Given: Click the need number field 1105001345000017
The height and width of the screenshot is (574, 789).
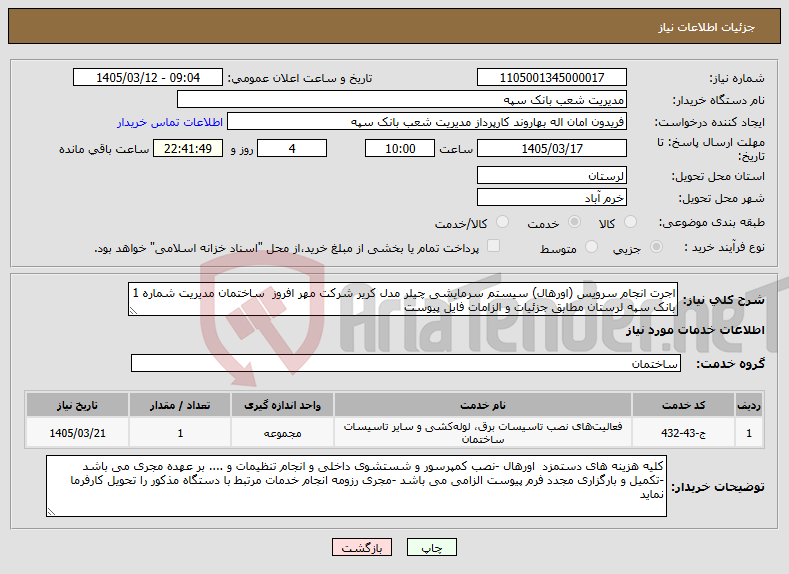Looking at the screenshot, I should pyautogui.click(x=551, y=77).
